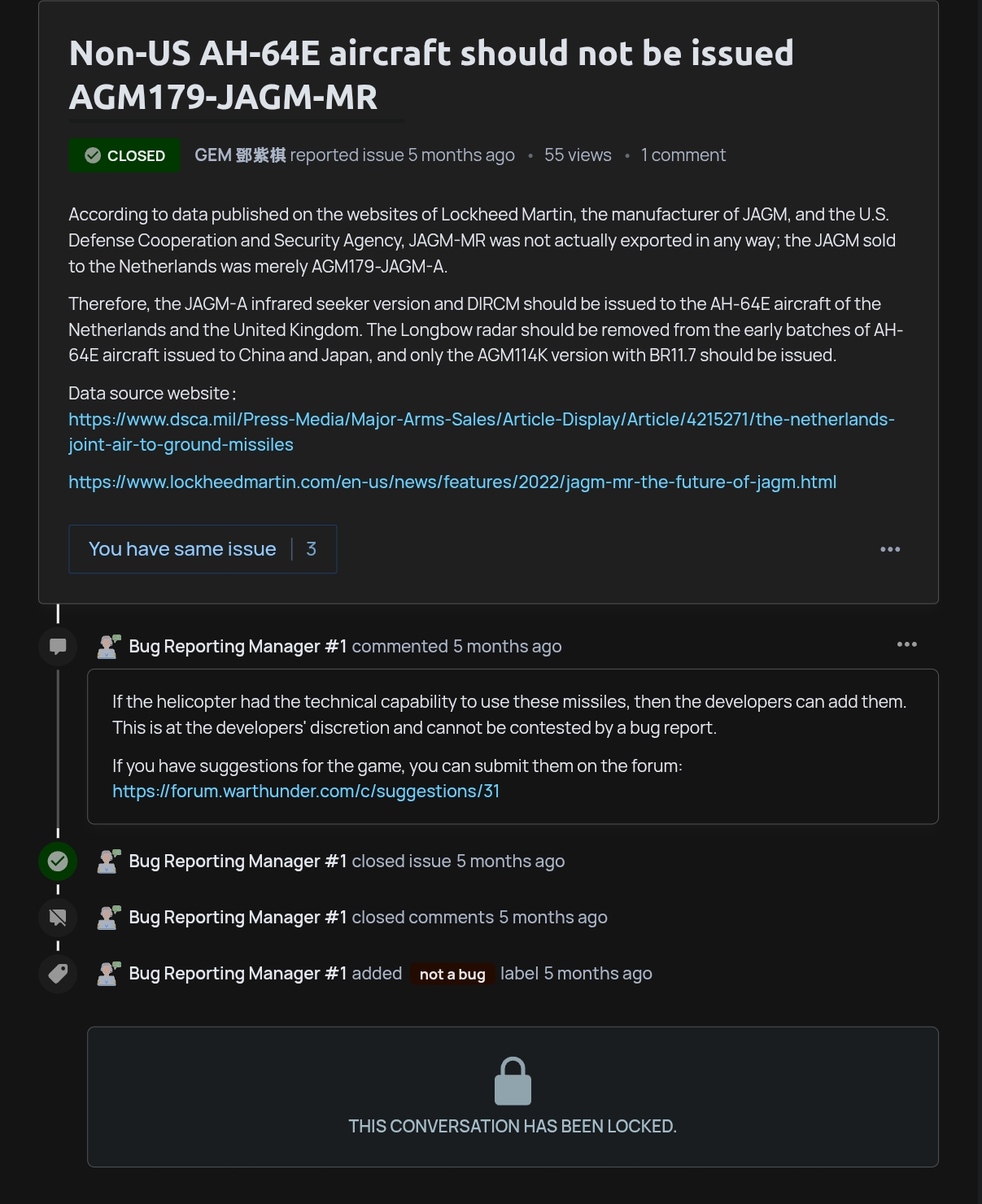Open the Lockheed Martin JAGM-MR link
Image resolution: width=982 pixels, height=1204 pixels.
point(452,482)
